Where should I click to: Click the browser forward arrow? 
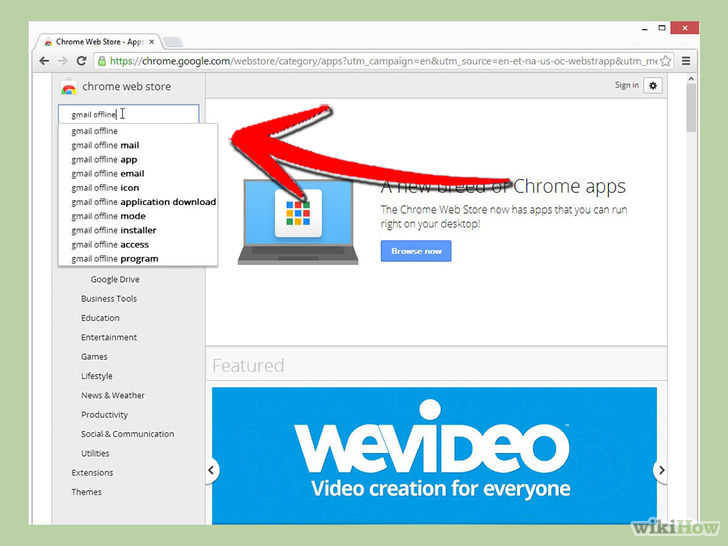click(x=63, y=61)
